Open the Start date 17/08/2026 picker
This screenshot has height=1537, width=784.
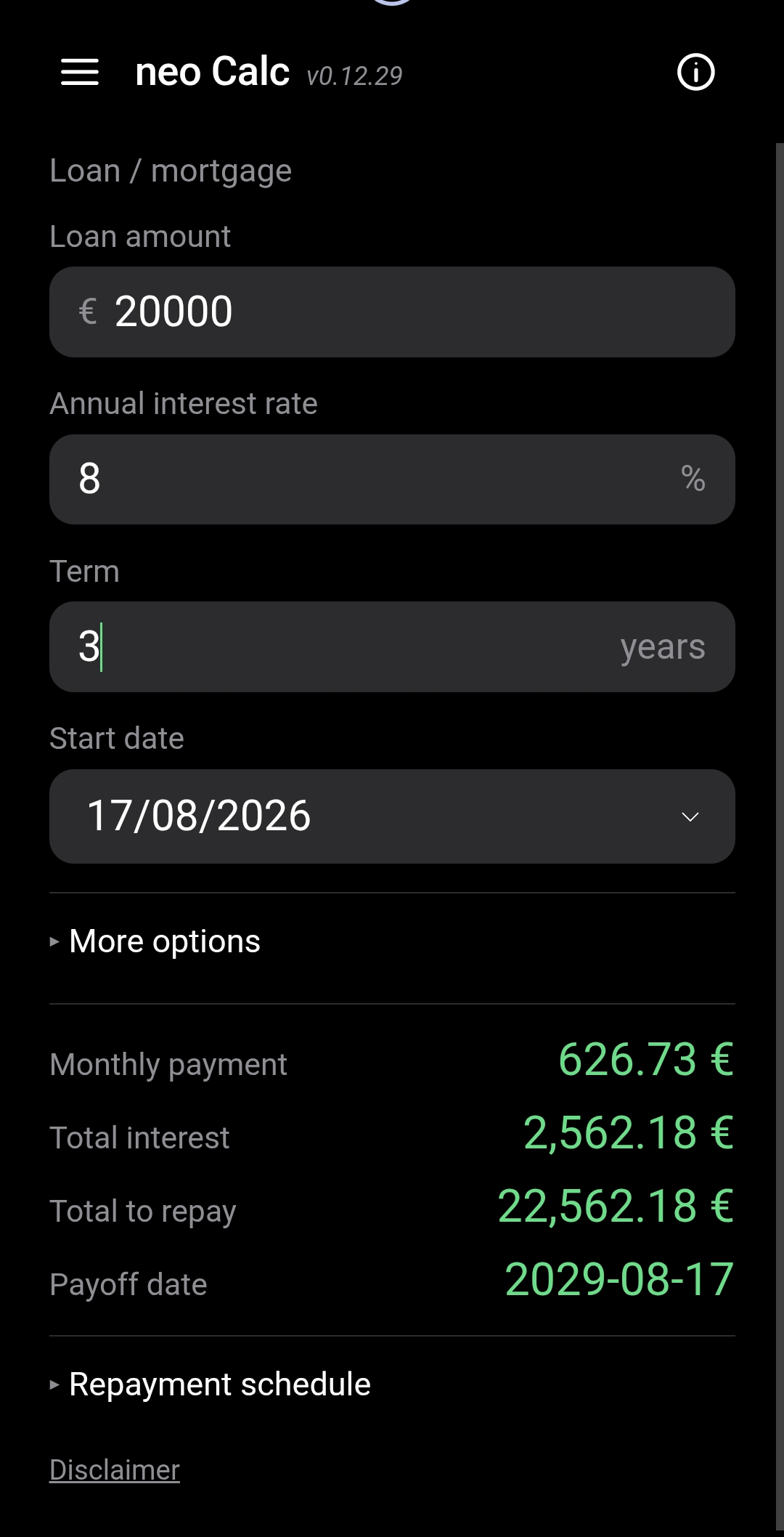click(x=392, y=816)
